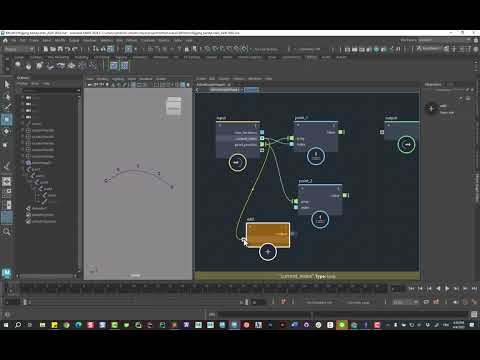Open the point_1 node options at top-right
The width and height of the screenshot is (480, 360).
[334, 125]
